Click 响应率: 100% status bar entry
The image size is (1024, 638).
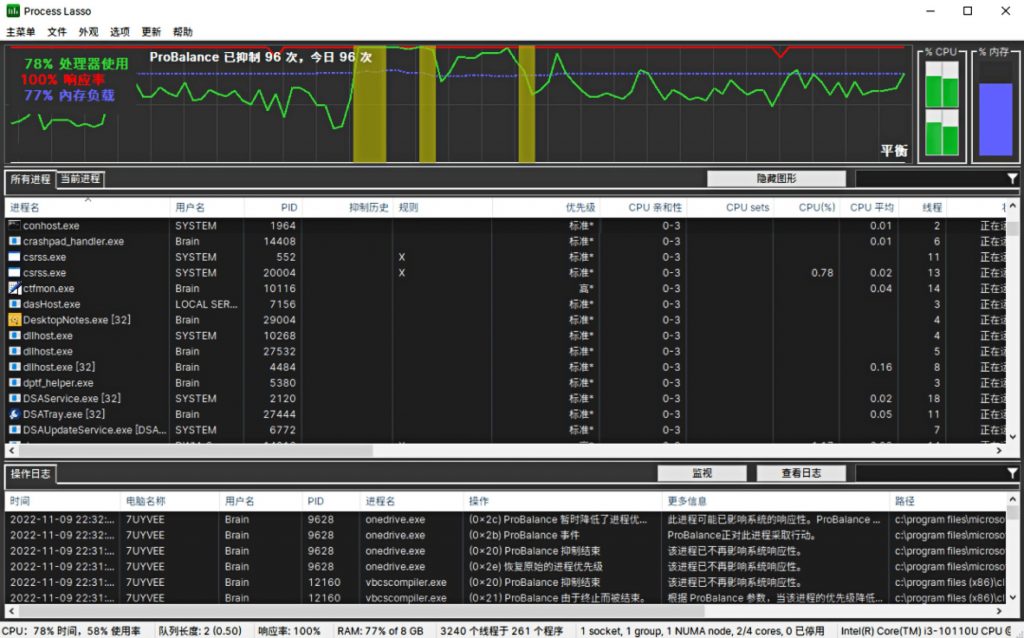(x=289, y=631)
